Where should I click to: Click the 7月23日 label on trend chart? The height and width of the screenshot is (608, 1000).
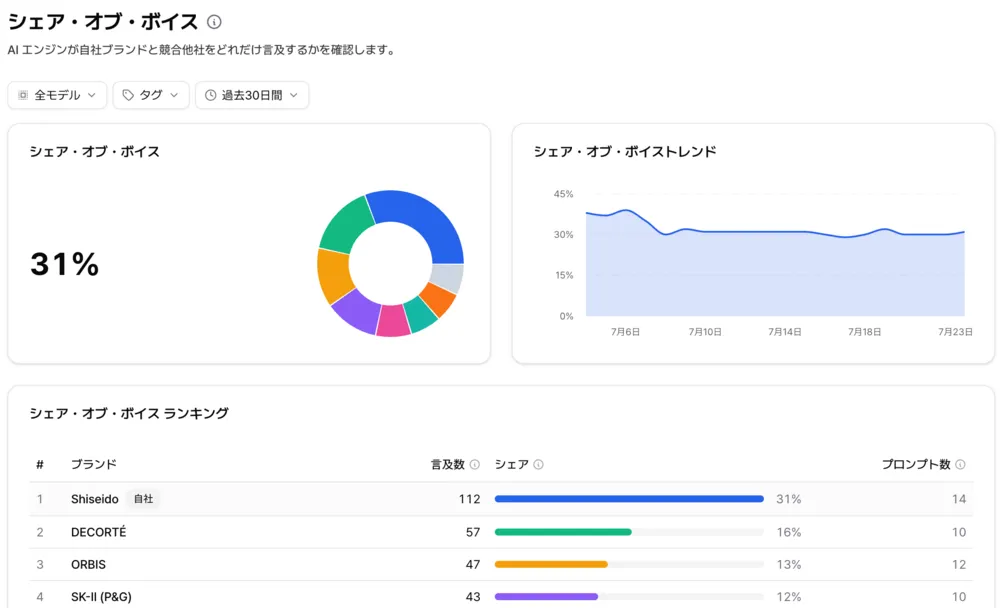click(955, 332)
